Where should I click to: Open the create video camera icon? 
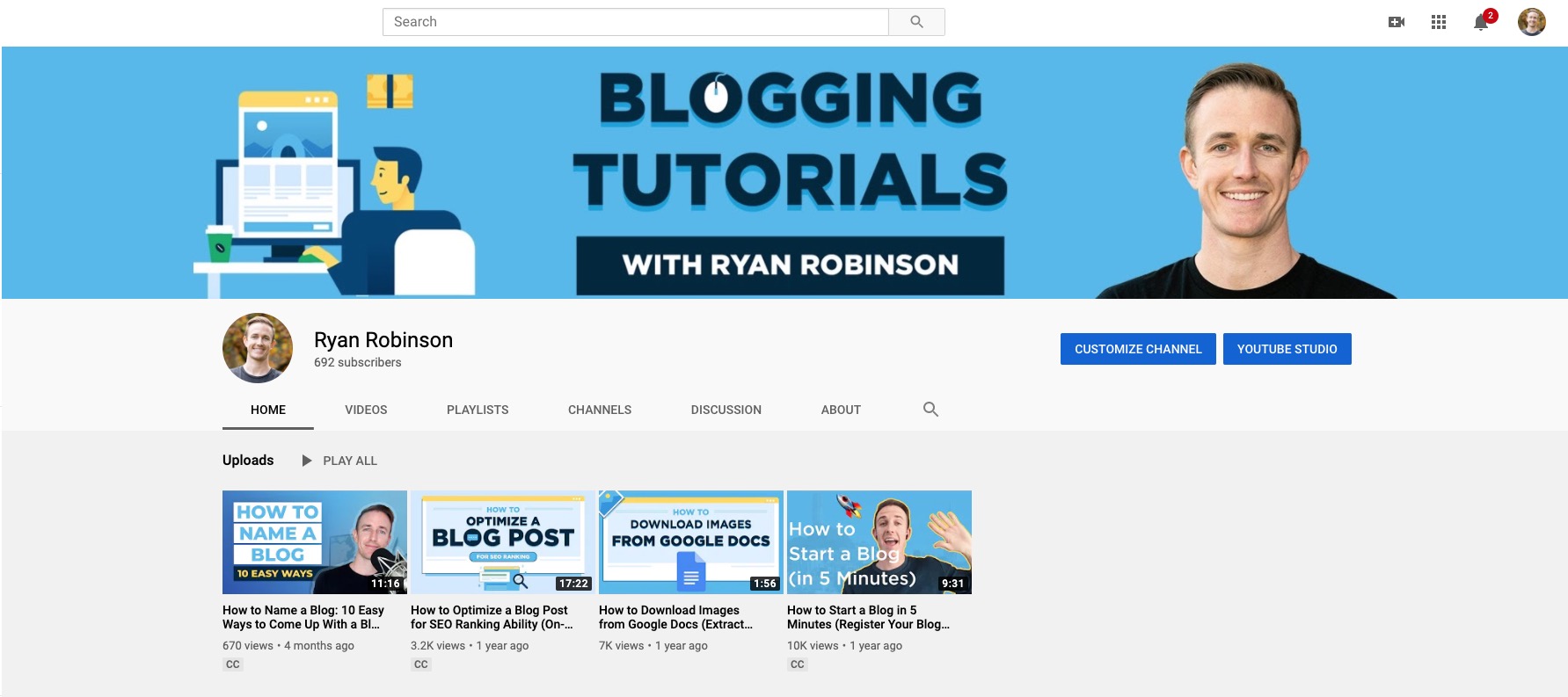tap(1397, 22)
